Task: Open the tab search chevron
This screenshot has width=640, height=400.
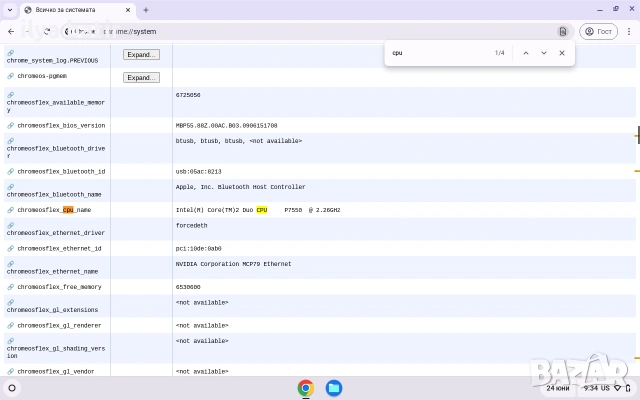Action: click(10, 10)
